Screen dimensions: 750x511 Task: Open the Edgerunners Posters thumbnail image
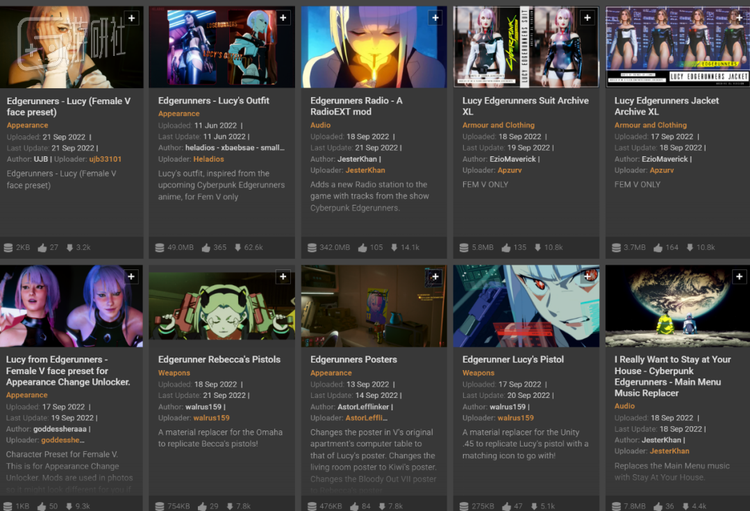(373, 305)
